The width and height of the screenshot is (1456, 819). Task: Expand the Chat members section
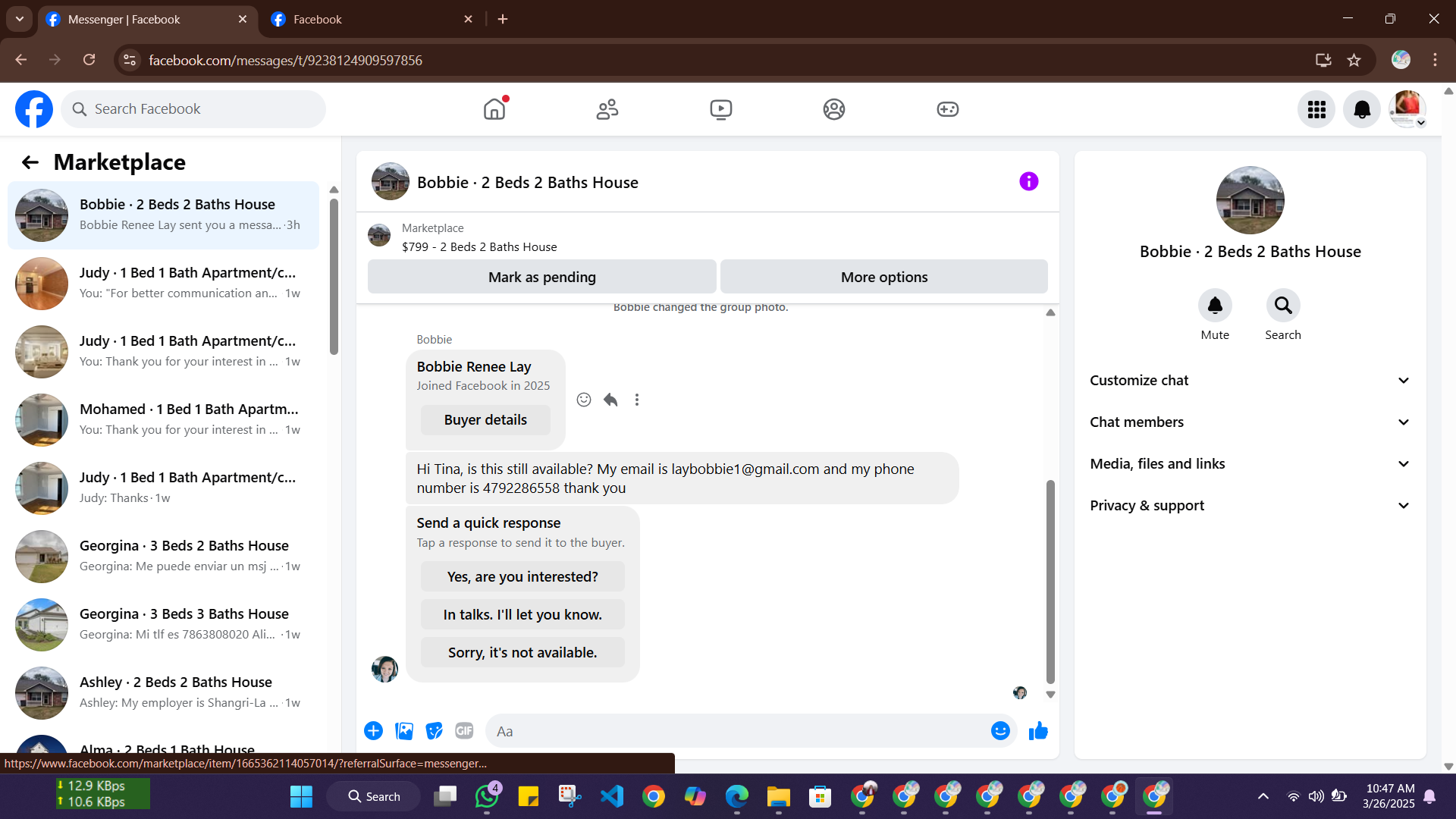point(1250,422)
